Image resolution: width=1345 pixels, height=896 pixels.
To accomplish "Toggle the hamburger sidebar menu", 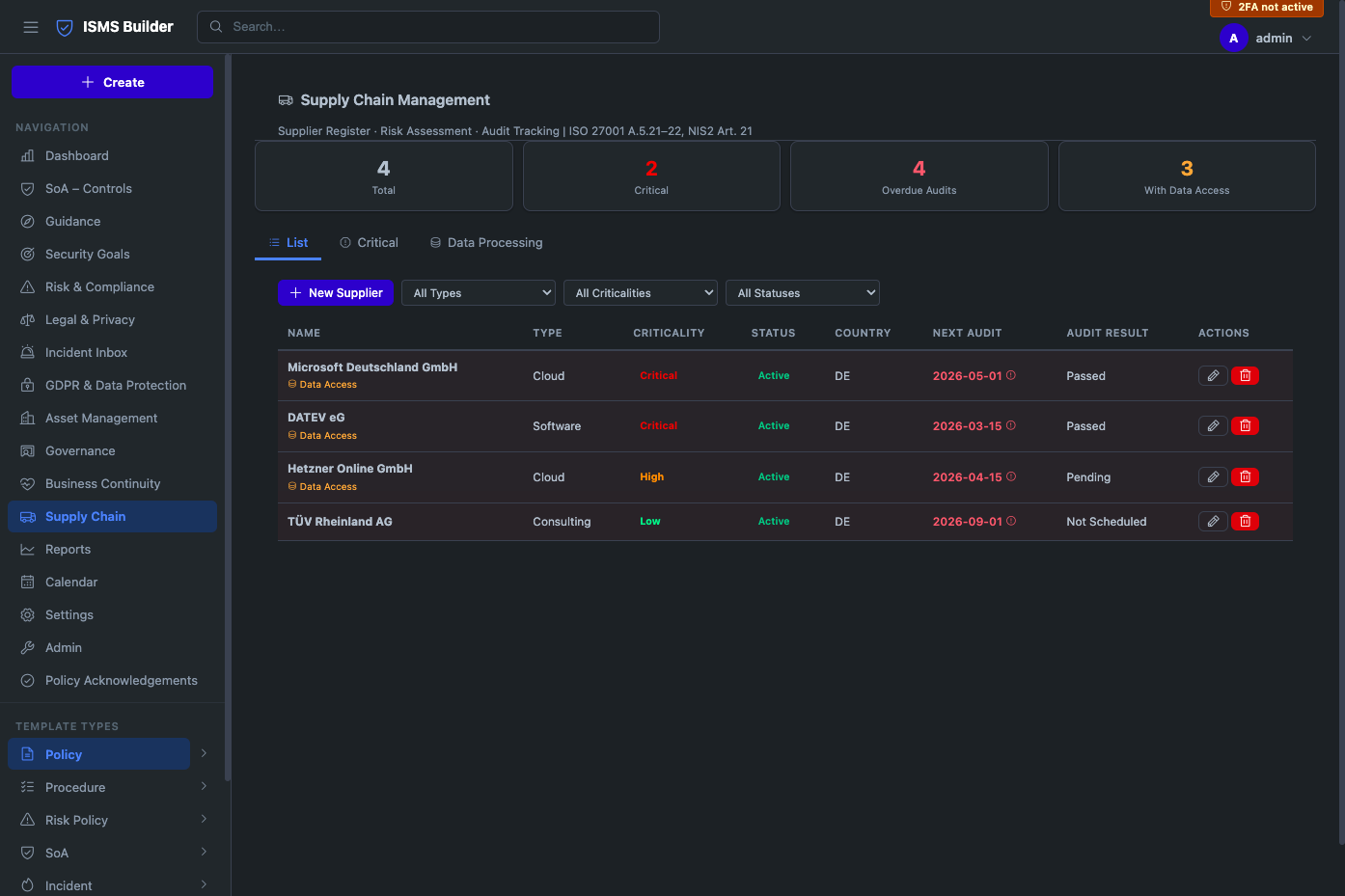I will click(x=31, y=27).
